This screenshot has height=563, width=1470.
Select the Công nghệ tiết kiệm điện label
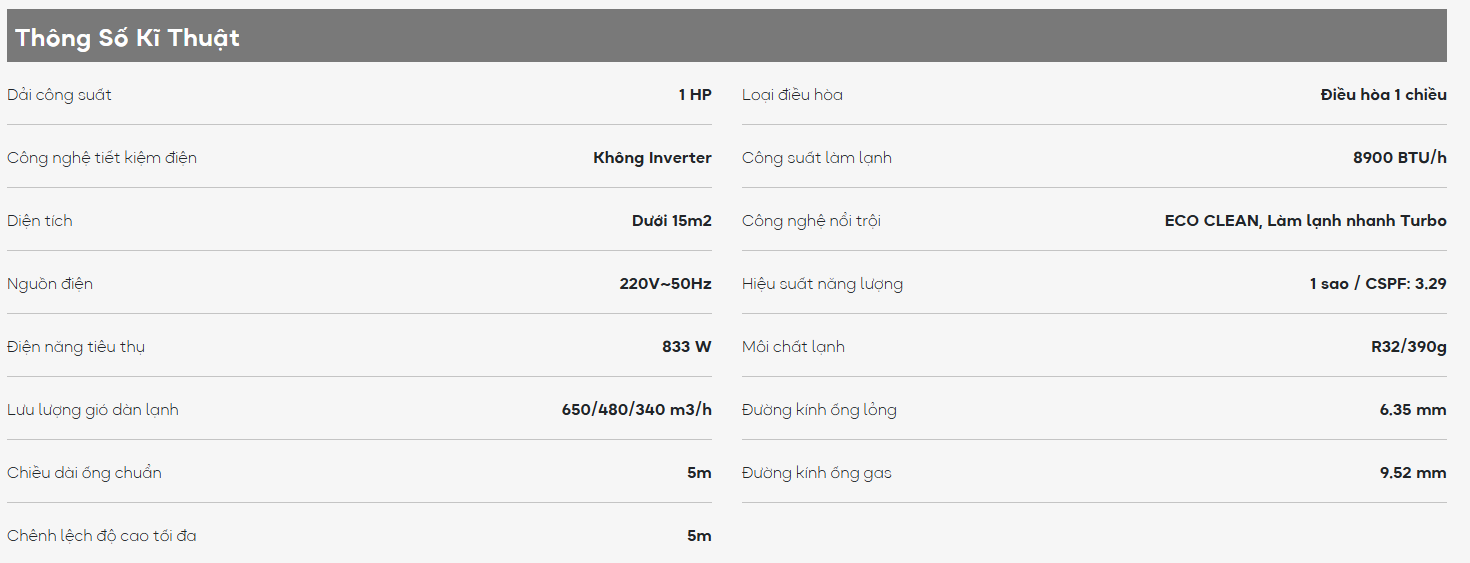point(102,158)
